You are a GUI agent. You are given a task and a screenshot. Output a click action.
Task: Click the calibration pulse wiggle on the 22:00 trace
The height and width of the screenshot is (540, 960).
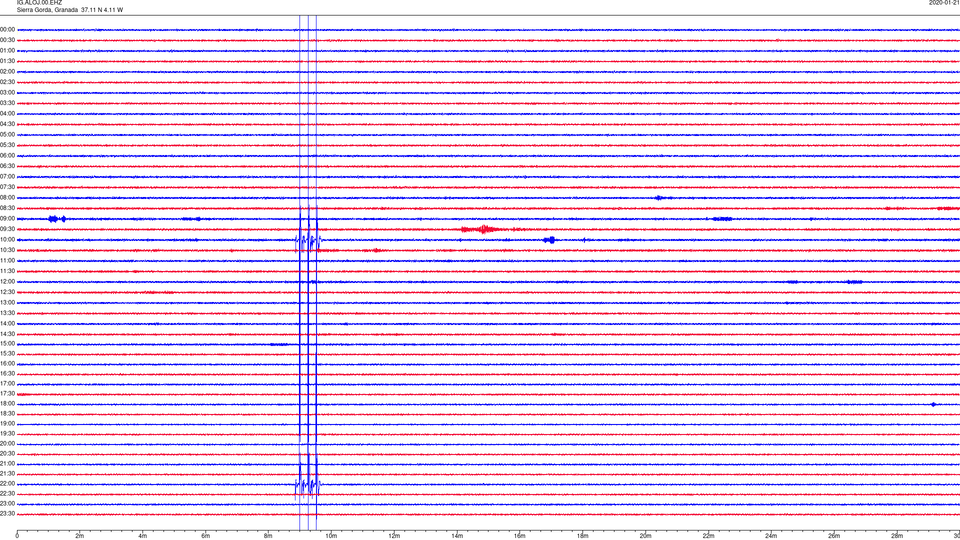[x=307, y=487]
